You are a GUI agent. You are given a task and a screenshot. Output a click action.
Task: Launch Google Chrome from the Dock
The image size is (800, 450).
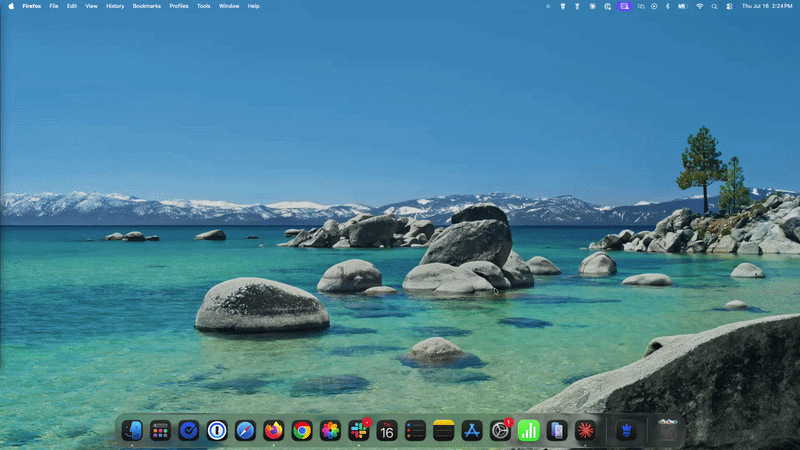(302, 431)
